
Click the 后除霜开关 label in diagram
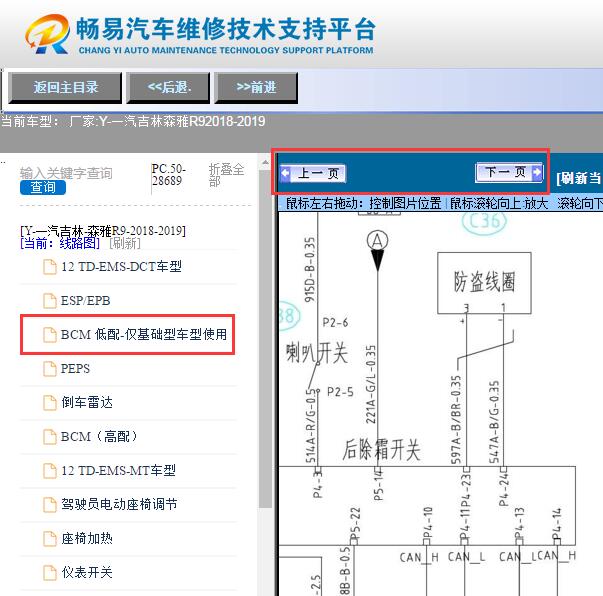point(381,449)
